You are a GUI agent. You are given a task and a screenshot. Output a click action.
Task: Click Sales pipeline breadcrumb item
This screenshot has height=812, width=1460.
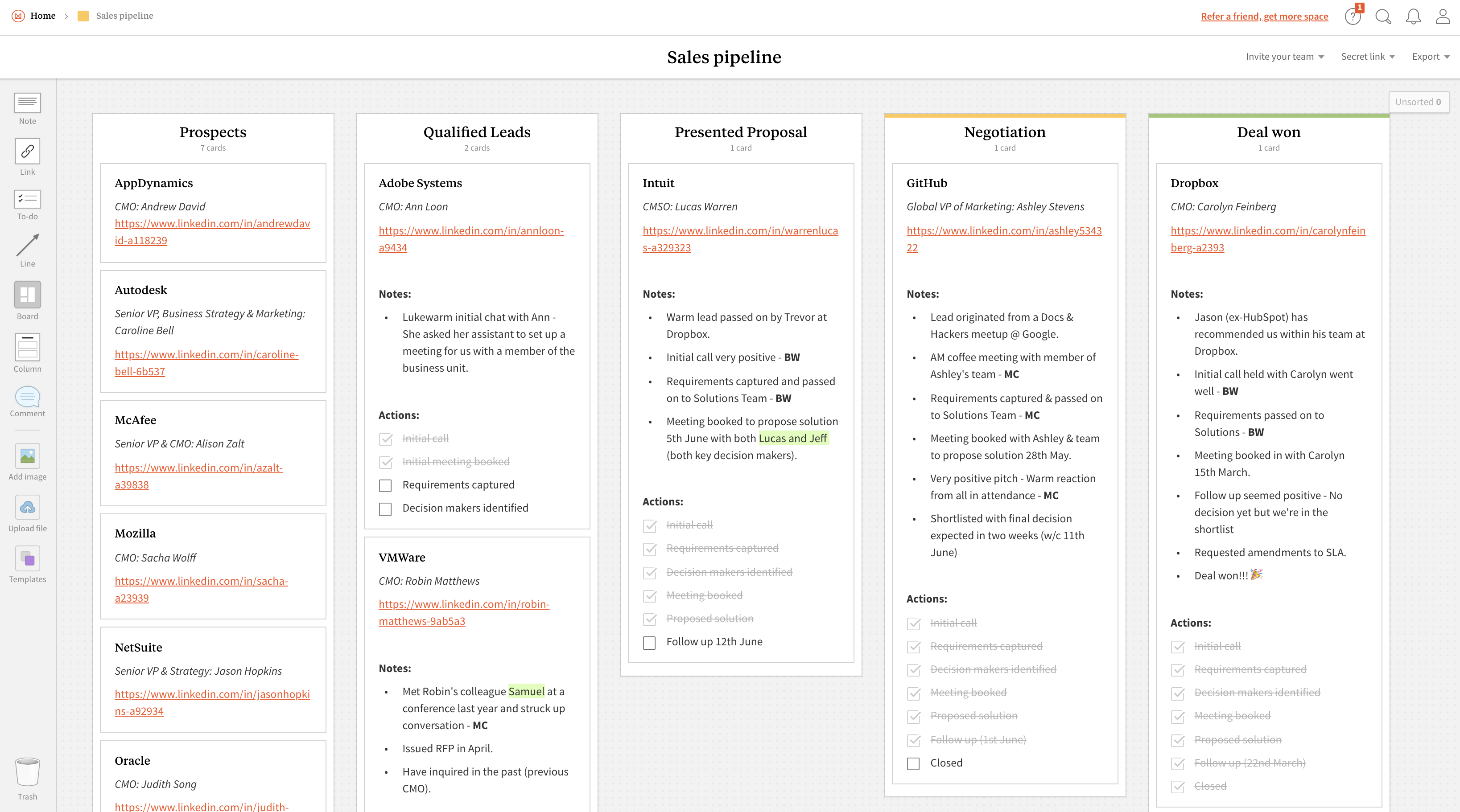(x=125, y=16)
